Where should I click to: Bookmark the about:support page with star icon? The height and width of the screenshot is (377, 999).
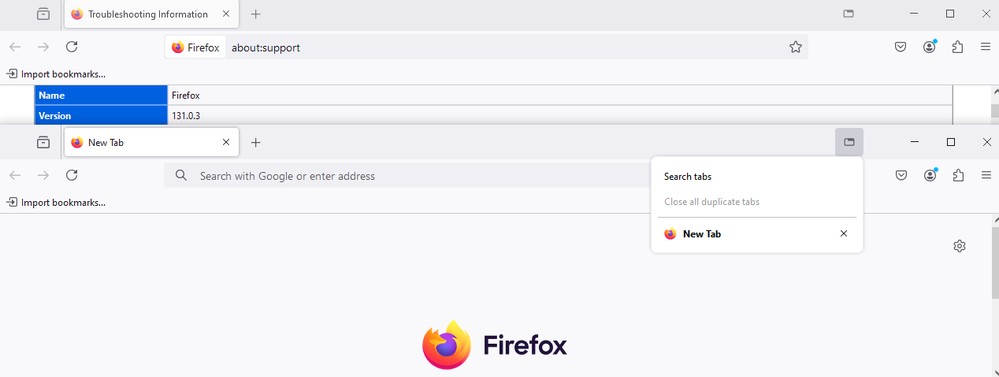pyautogui.click(x=795, y=47)
